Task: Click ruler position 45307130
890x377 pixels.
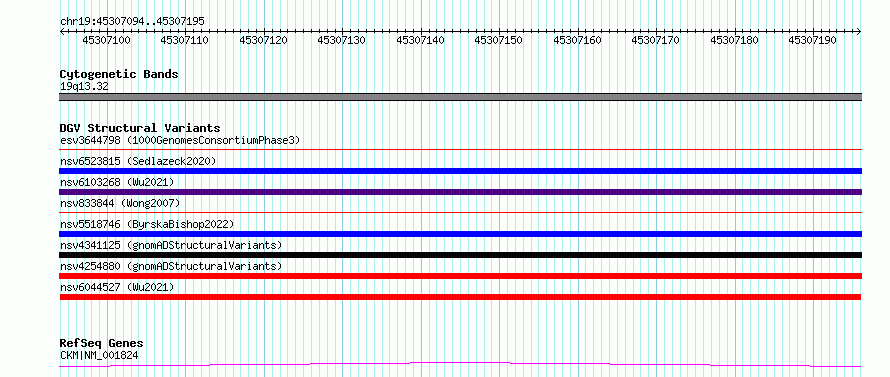Action: tap(342, 40)
